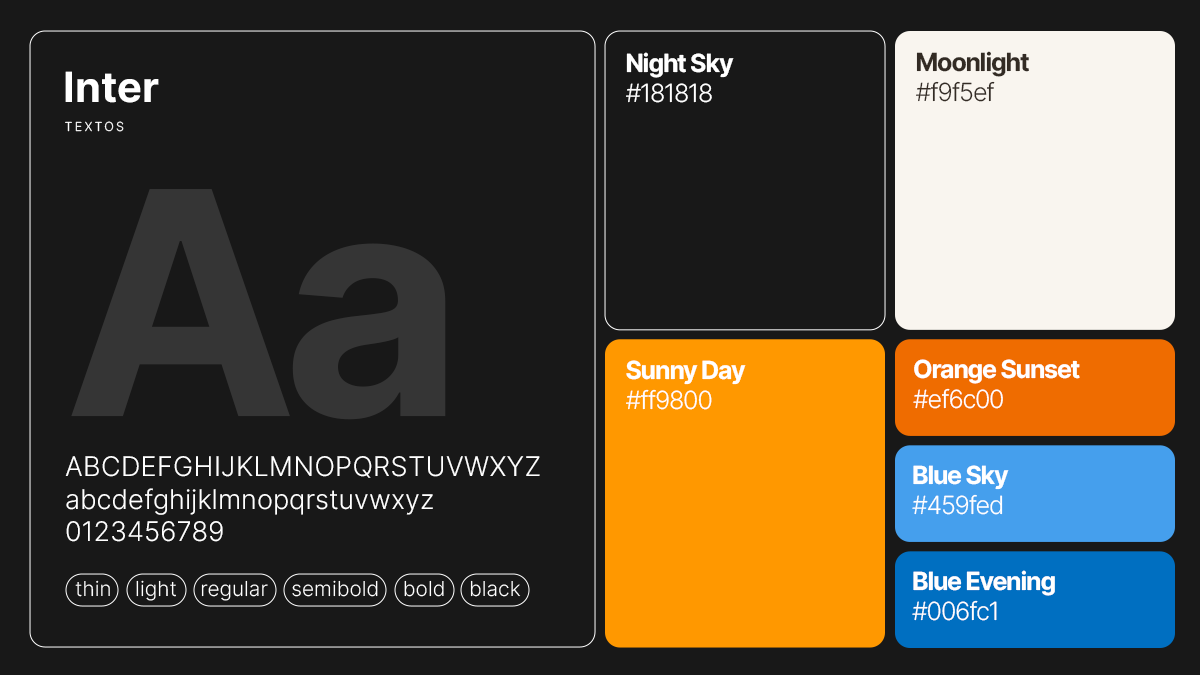This screenshot has height=675, width=1200.
Task: Select the Orange Sunset color swatch
Action: (1035, 387)
